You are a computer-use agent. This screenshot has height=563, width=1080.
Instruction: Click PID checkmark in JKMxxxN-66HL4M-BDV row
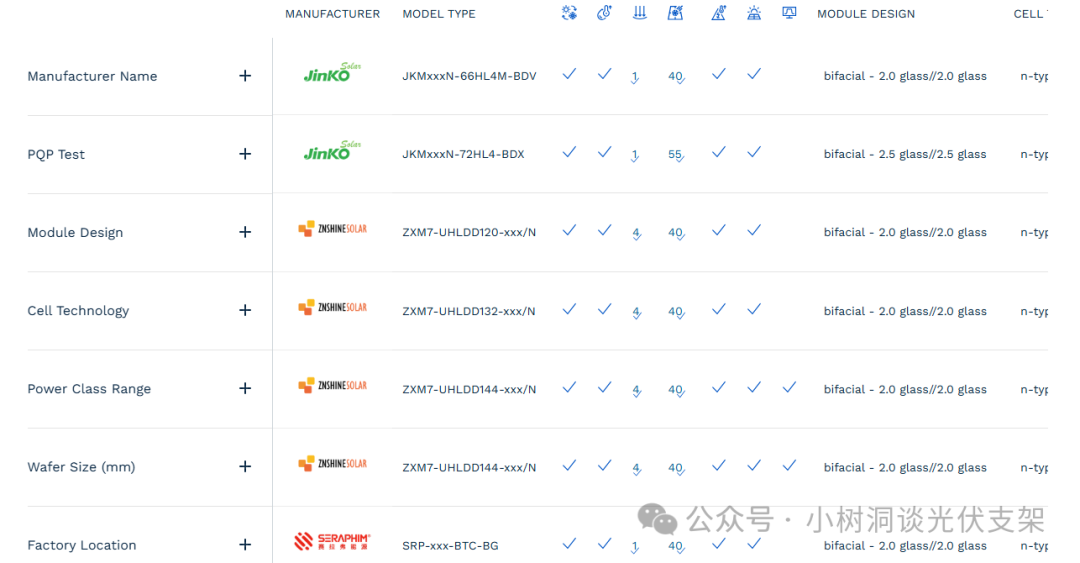718,74
